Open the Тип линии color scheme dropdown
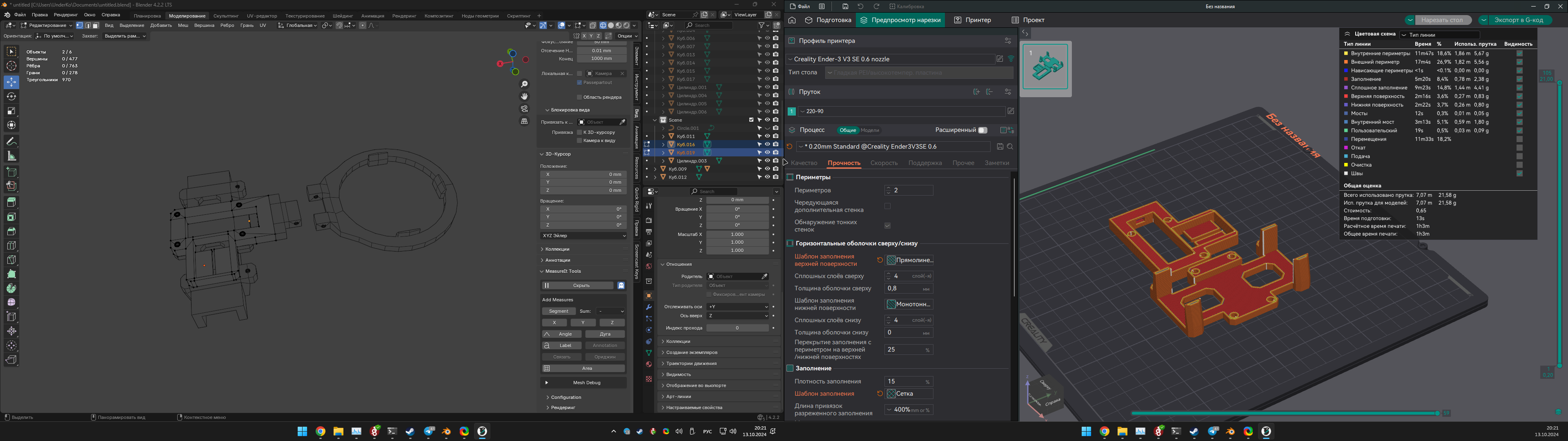The image size is (1568, 441). point(1439,35)
